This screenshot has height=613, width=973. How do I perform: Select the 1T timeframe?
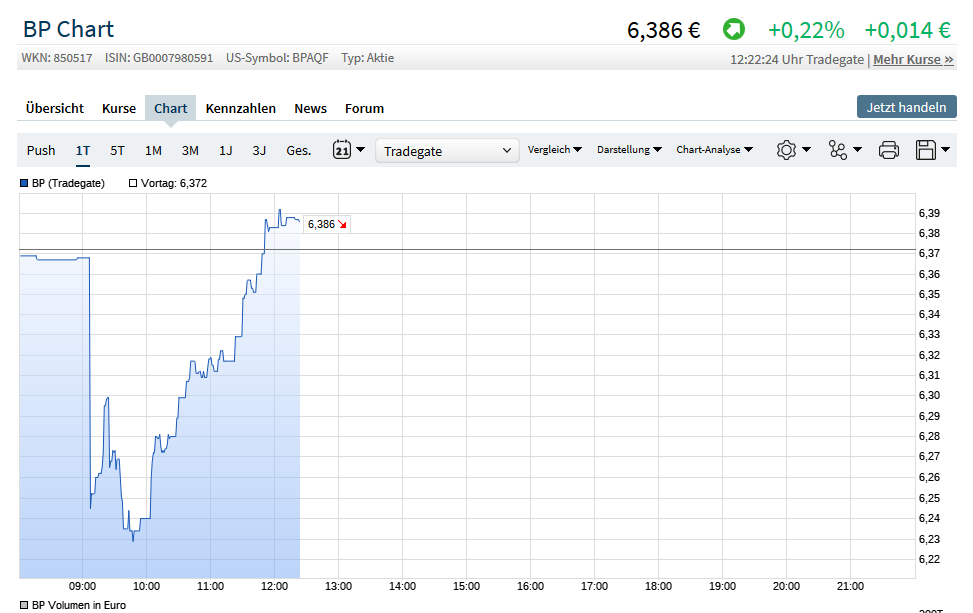pos(83,151)
